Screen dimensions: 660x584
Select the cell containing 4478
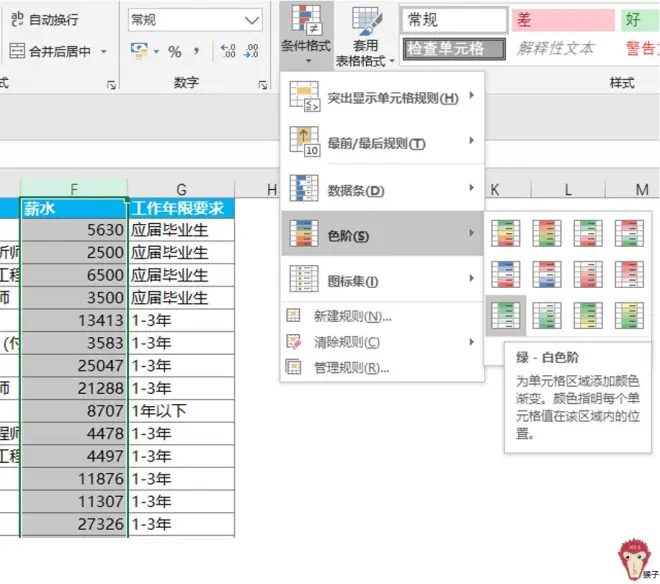(74, 434)
